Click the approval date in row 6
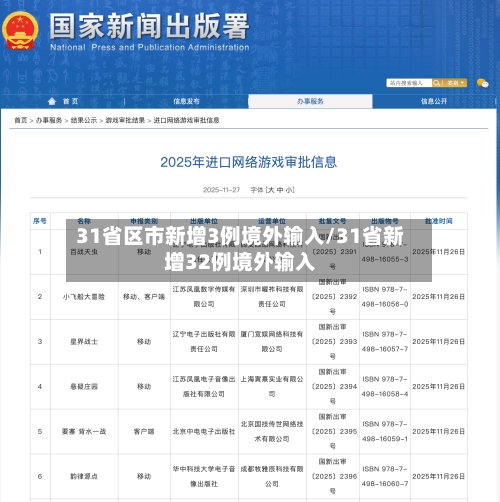The height and width of the screenshot is (502, 500). [439, 477]
